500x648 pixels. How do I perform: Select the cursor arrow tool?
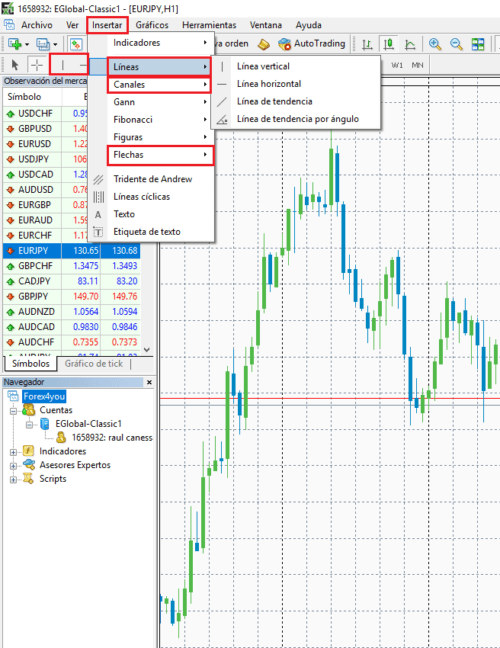pyautogui.click(x=15, y=65)
